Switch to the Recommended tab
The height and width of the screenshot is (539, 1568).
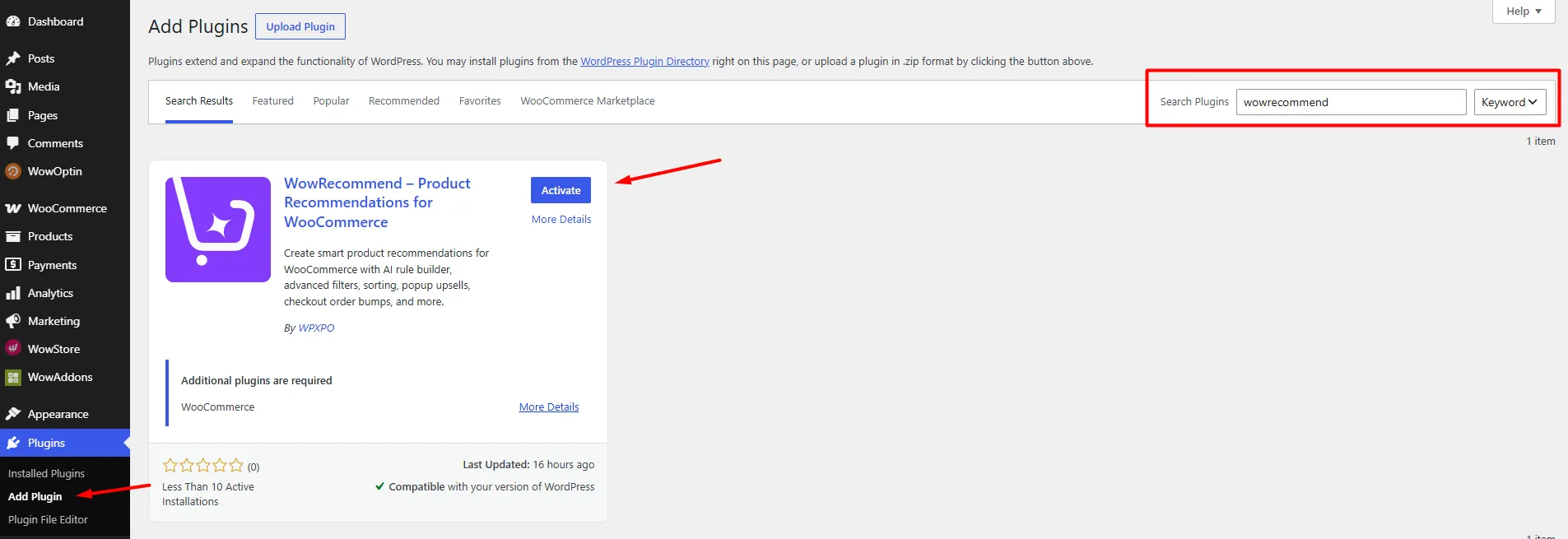point(404,101)
